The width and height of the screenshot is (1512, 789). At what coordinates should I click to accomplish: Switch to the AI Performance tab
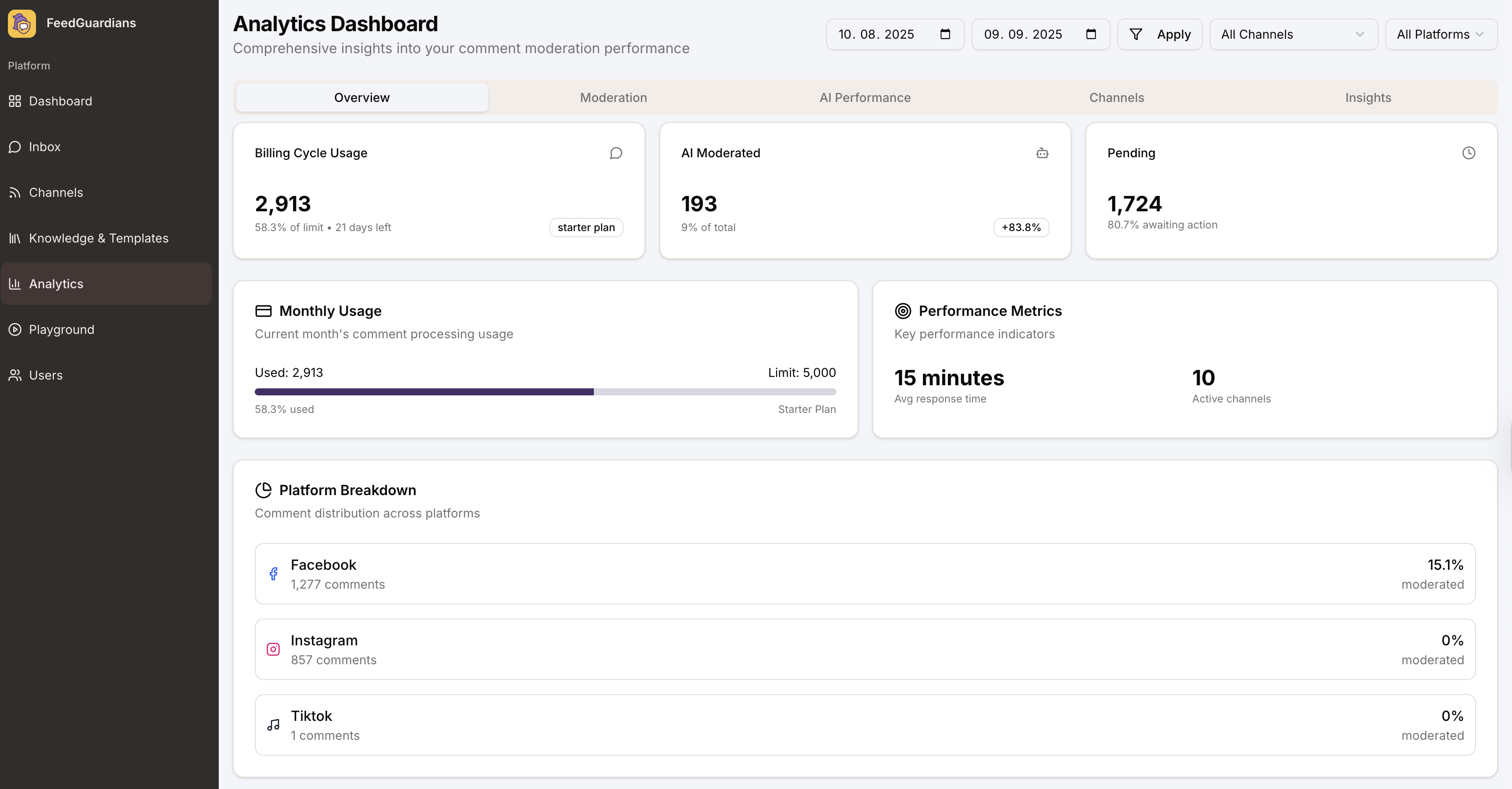click(x=865, y=98)
